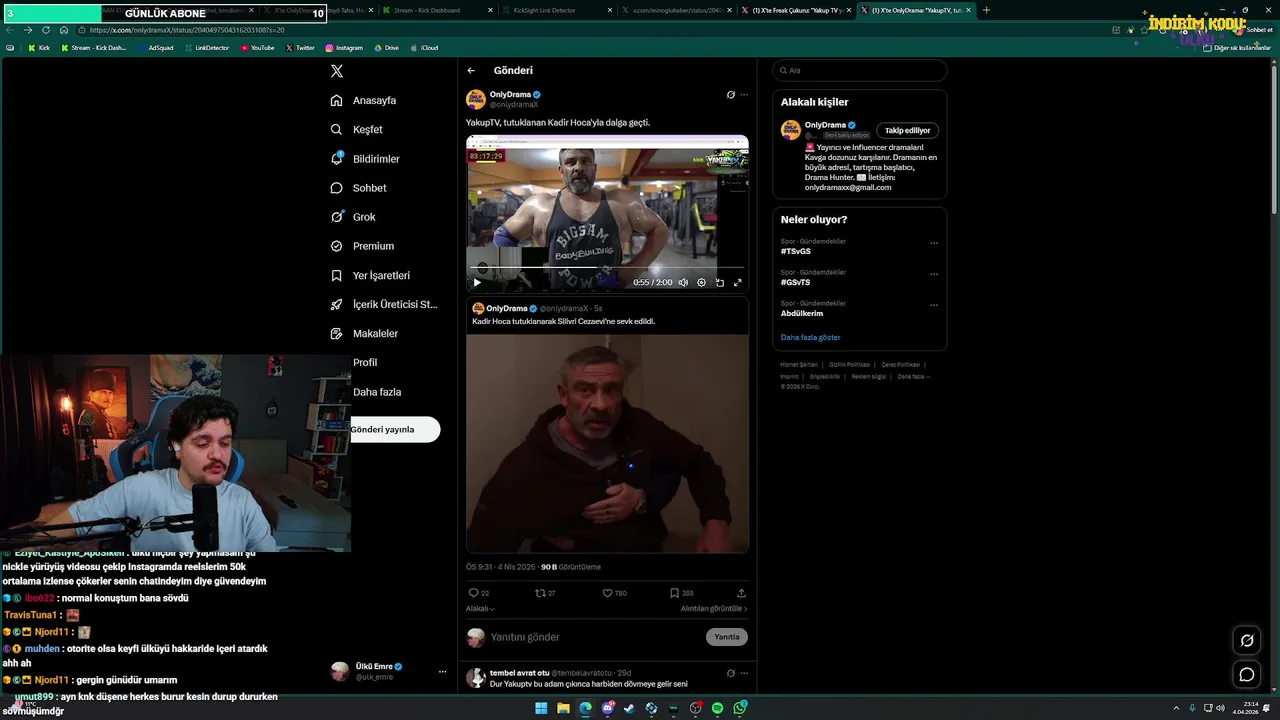The image size is (1280, 720).
Task: Mute the video with the volume icon
Action: coord(683,283)
